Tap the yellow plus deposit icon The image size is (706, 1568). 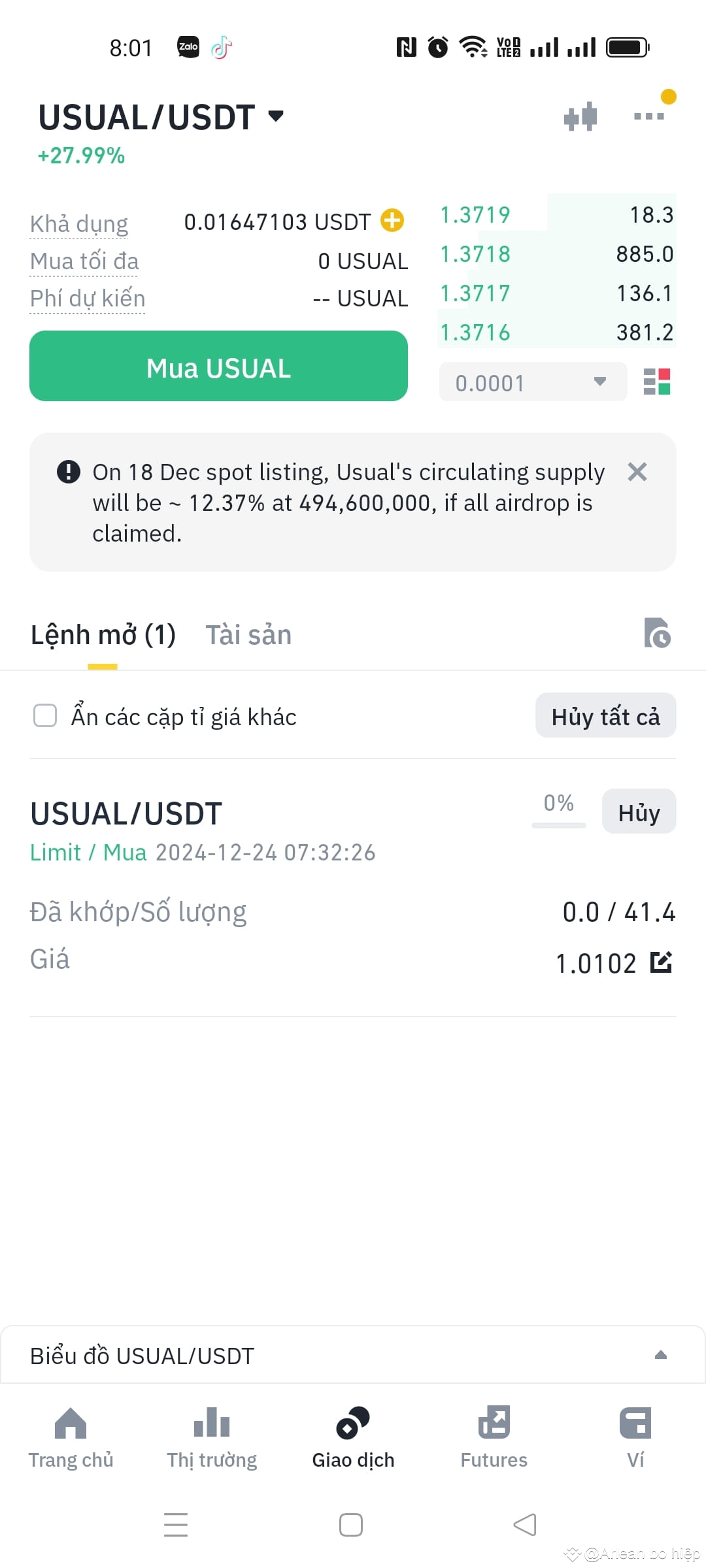click(x=392, y=221)
